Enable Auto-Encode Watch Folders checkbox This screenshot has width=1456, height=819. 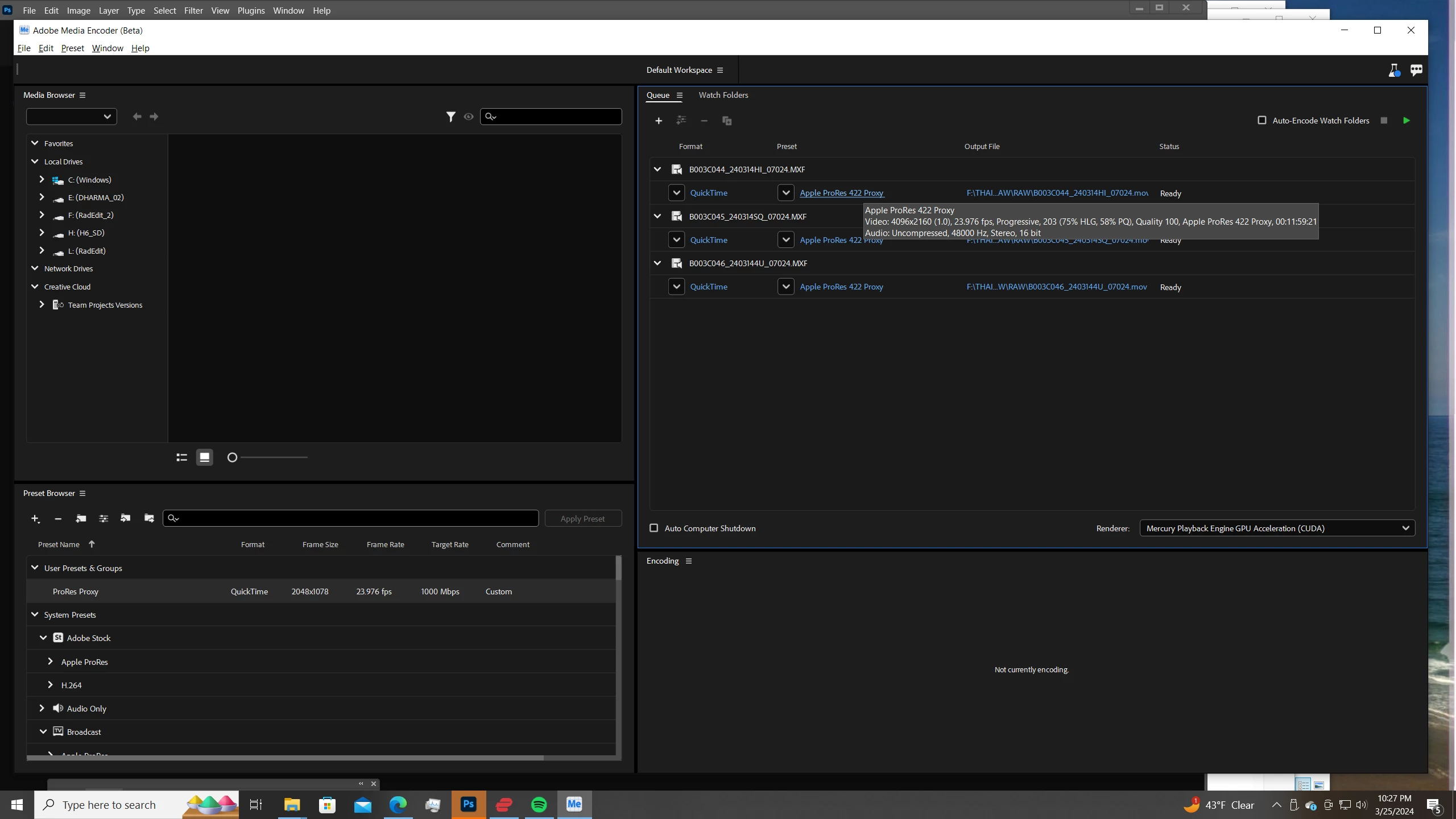(x=1262, y=121)
